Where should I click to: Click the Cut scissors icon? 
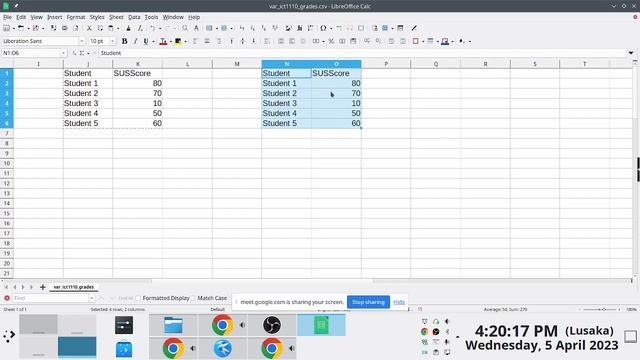pyautogui.click(x=89, y=28)
